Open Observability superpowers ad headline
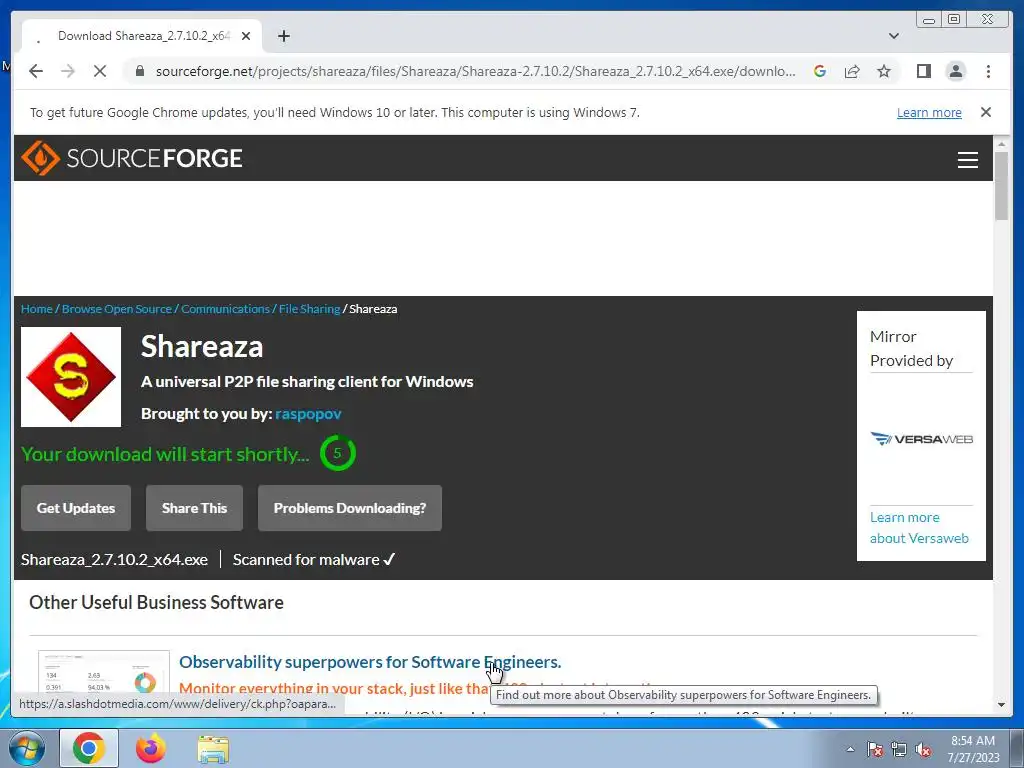 [x=370, y=662]
